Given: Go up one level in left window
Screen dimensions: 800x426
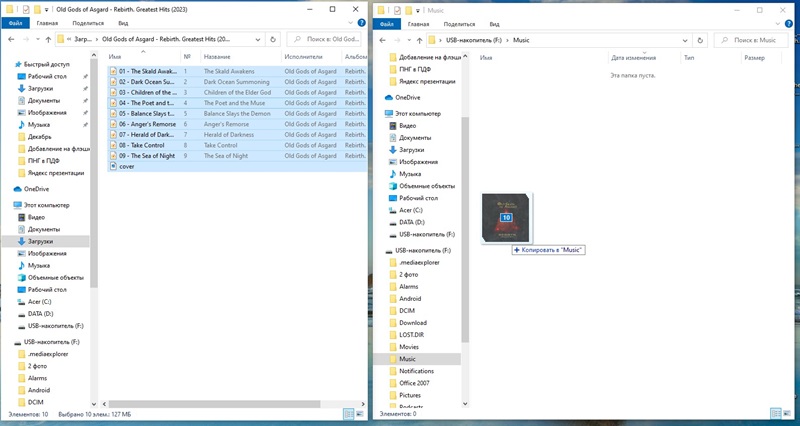Looking at the screenshot, I should coord(48,39).
